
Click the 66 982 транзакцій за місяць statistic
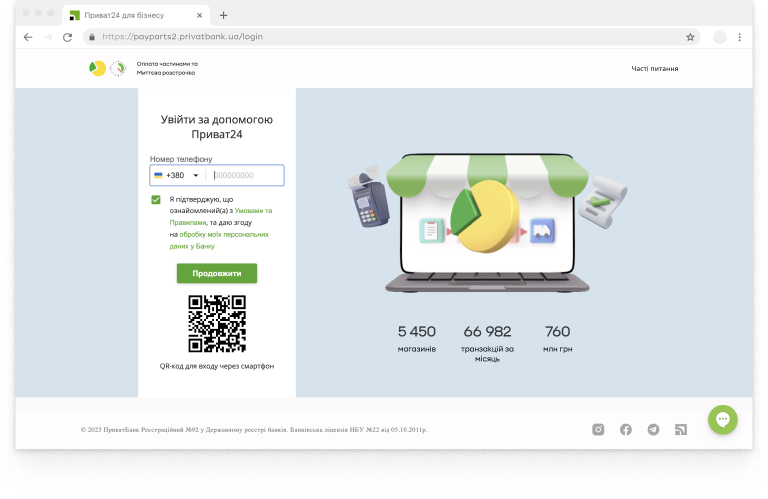pyautogui.click(x=487, y=343)
